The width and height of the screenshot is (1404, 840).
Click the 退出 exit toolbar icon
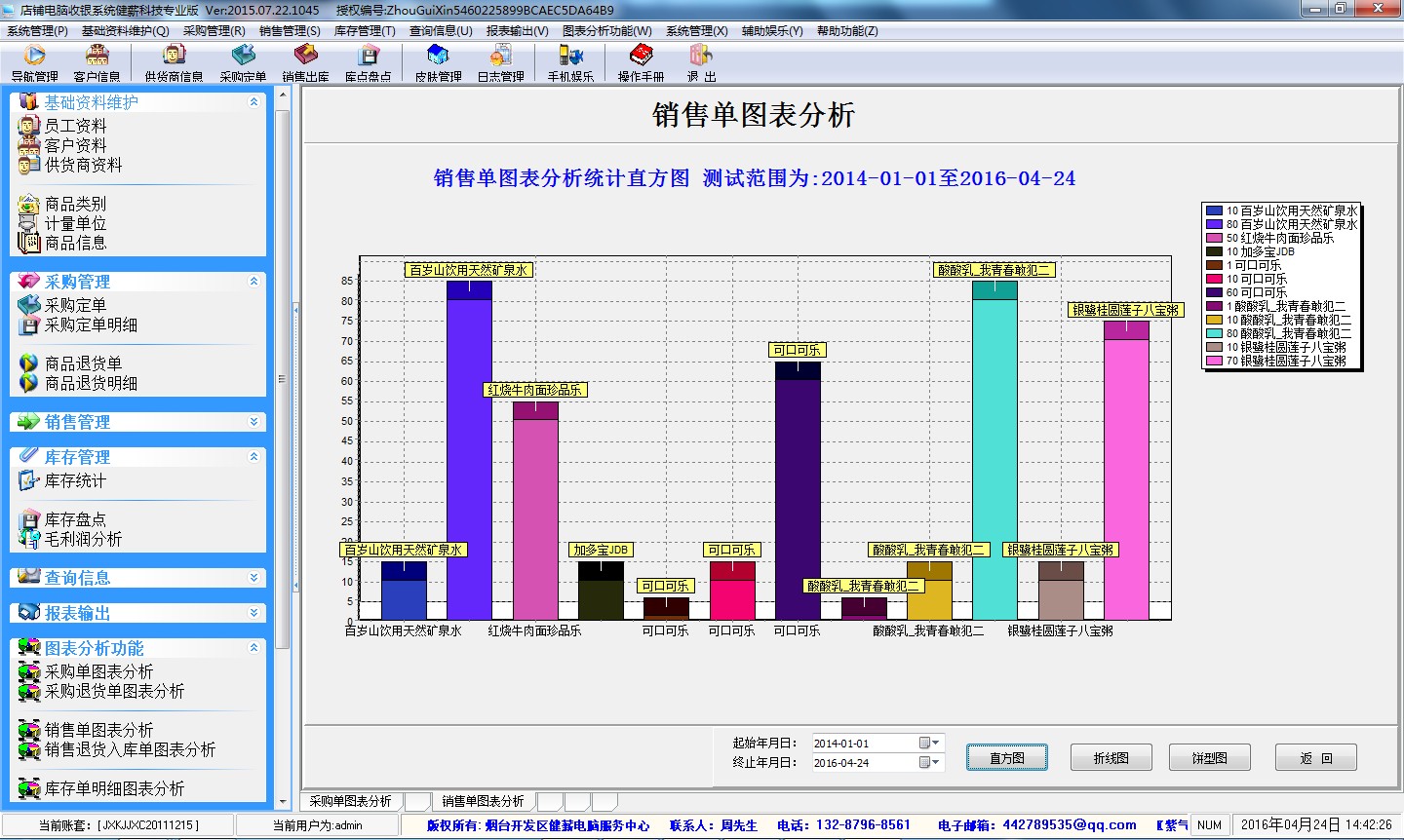[x=701, y=61]
